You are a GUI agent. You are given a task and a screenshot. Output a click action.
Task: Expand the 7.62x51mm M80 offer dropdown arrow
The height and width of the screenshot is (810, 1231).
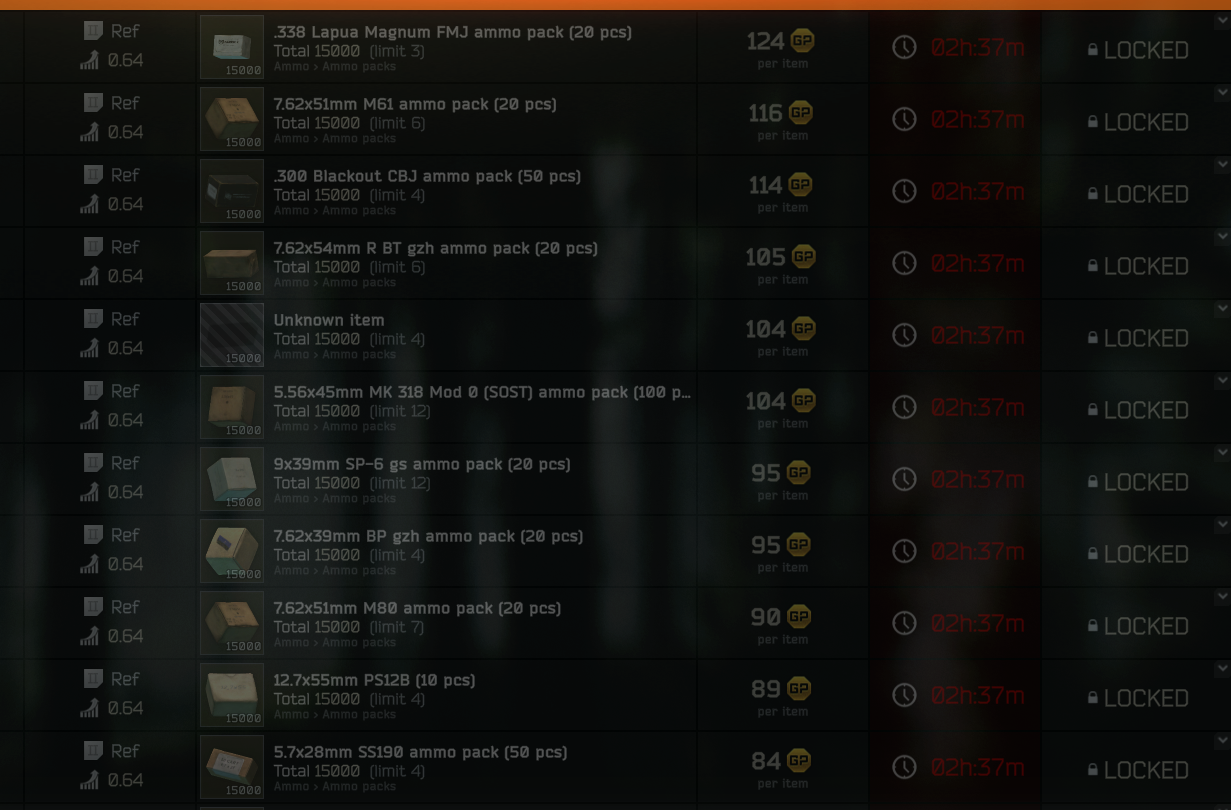1222,597
